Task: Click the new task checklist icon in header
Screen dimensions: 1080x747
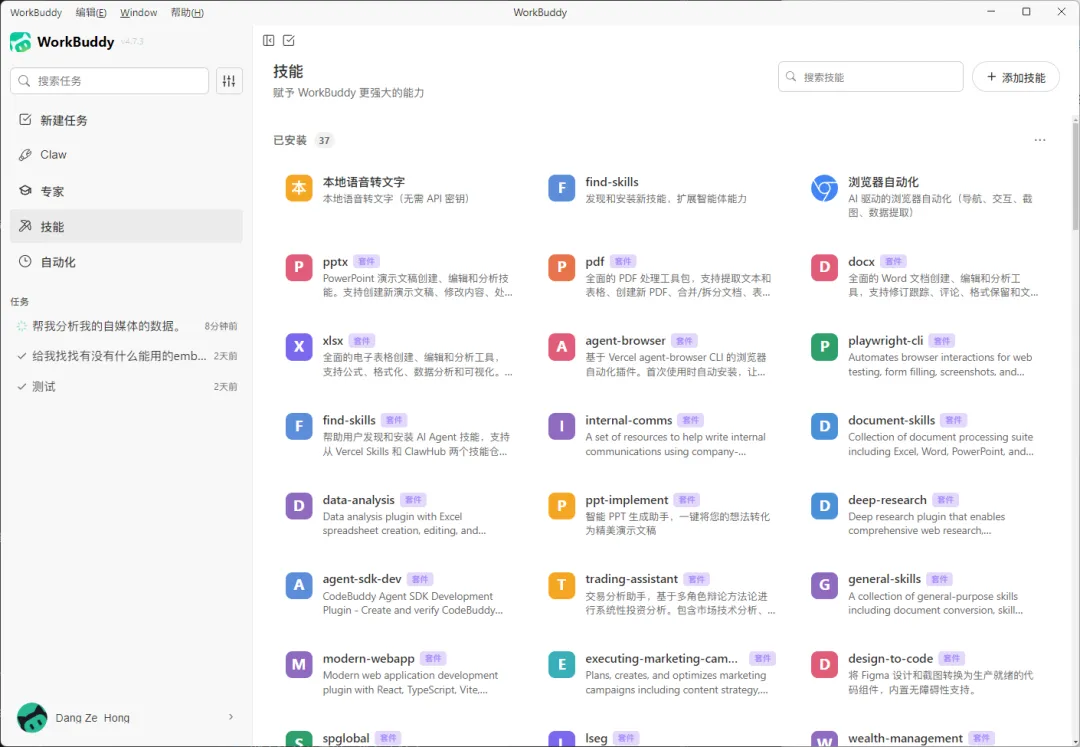Action: [x=289, y=41]
